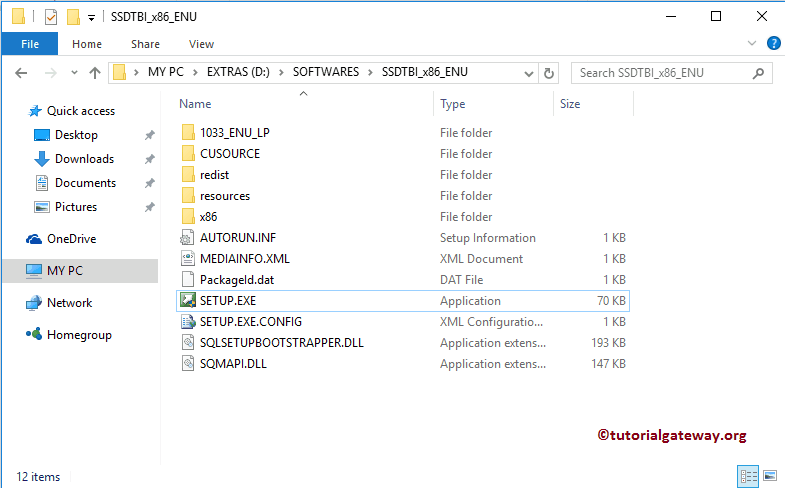
Task: Select the MEDIAINFO.XML file name
Action: 245,259
